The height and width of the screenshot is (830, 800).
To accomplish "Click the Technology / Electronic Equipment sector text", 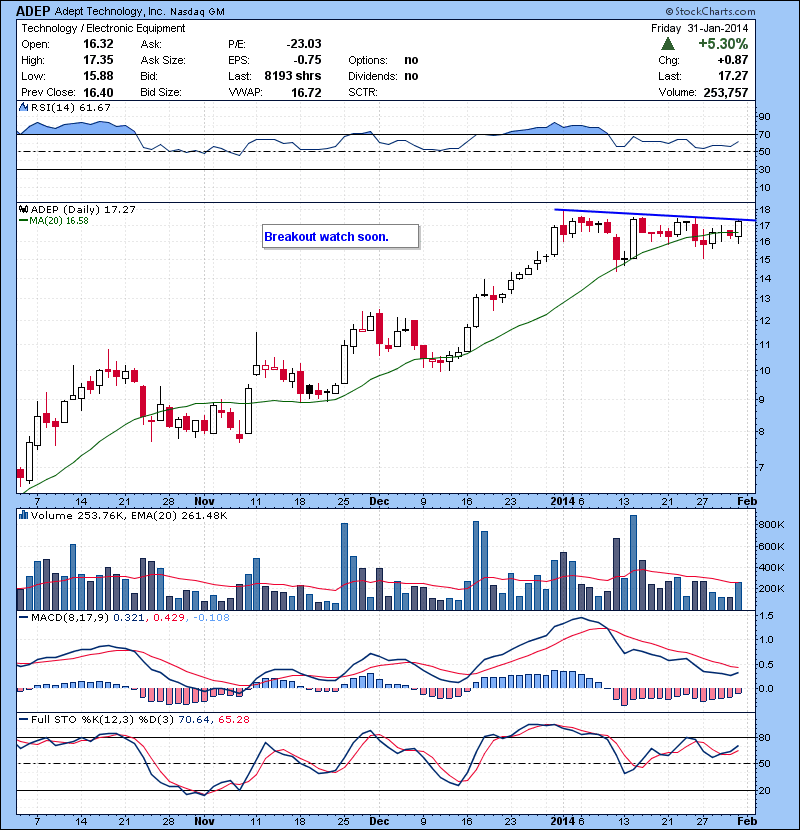I will (x=103, y=29).
